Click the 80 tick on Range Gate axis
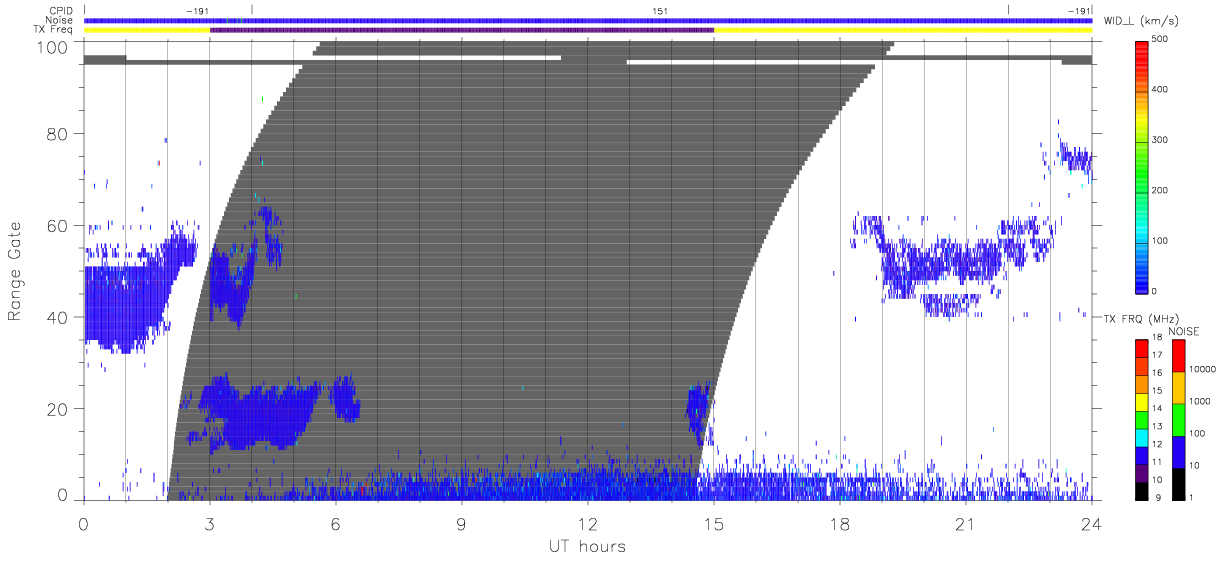 59,133
